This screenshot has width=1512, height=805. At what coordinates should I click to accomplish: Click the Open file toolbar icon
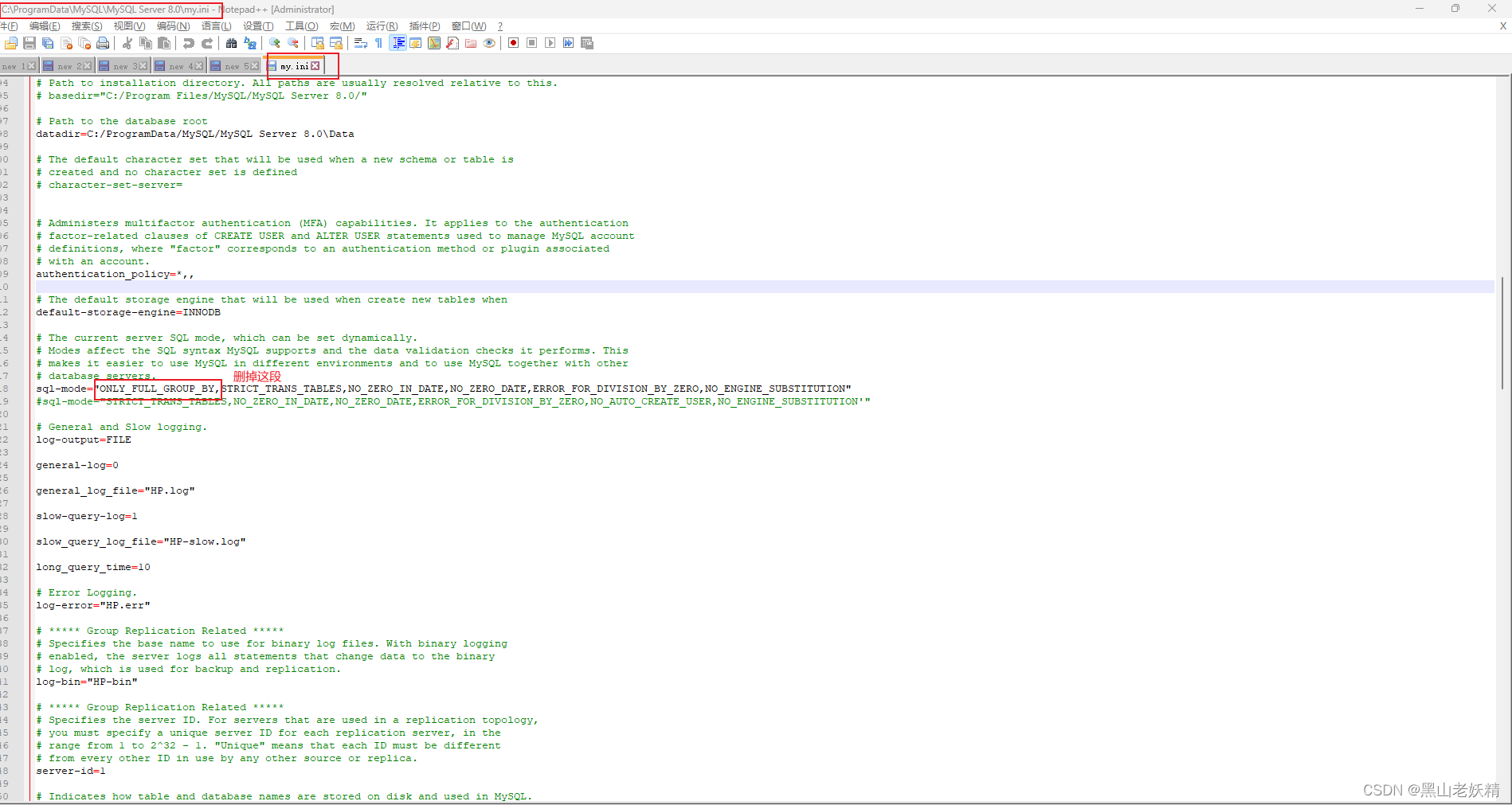pyautogui.click(x=11, y=43)
